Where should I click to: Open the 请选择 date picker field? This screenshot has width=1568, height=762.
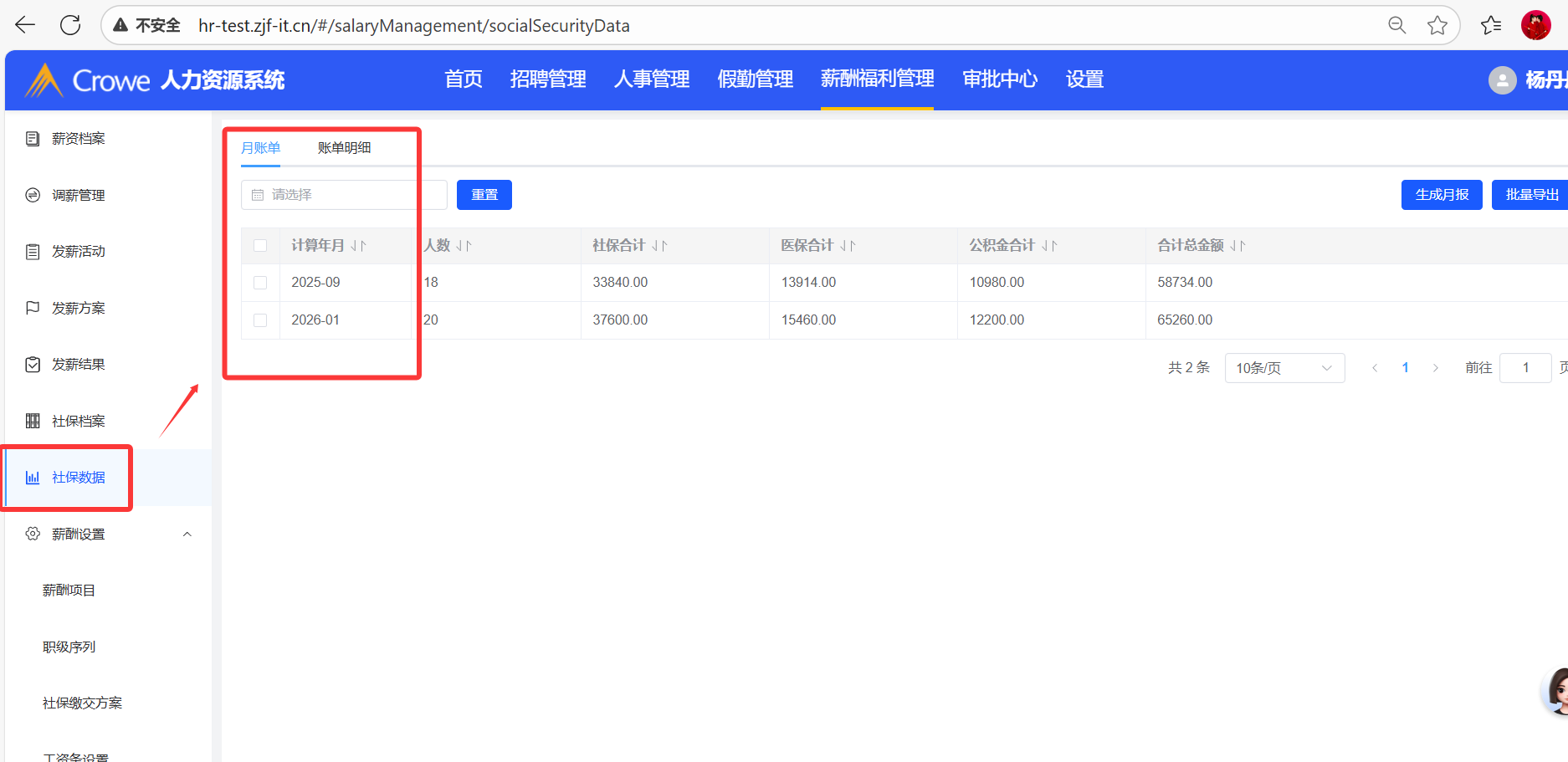[344, 195]
